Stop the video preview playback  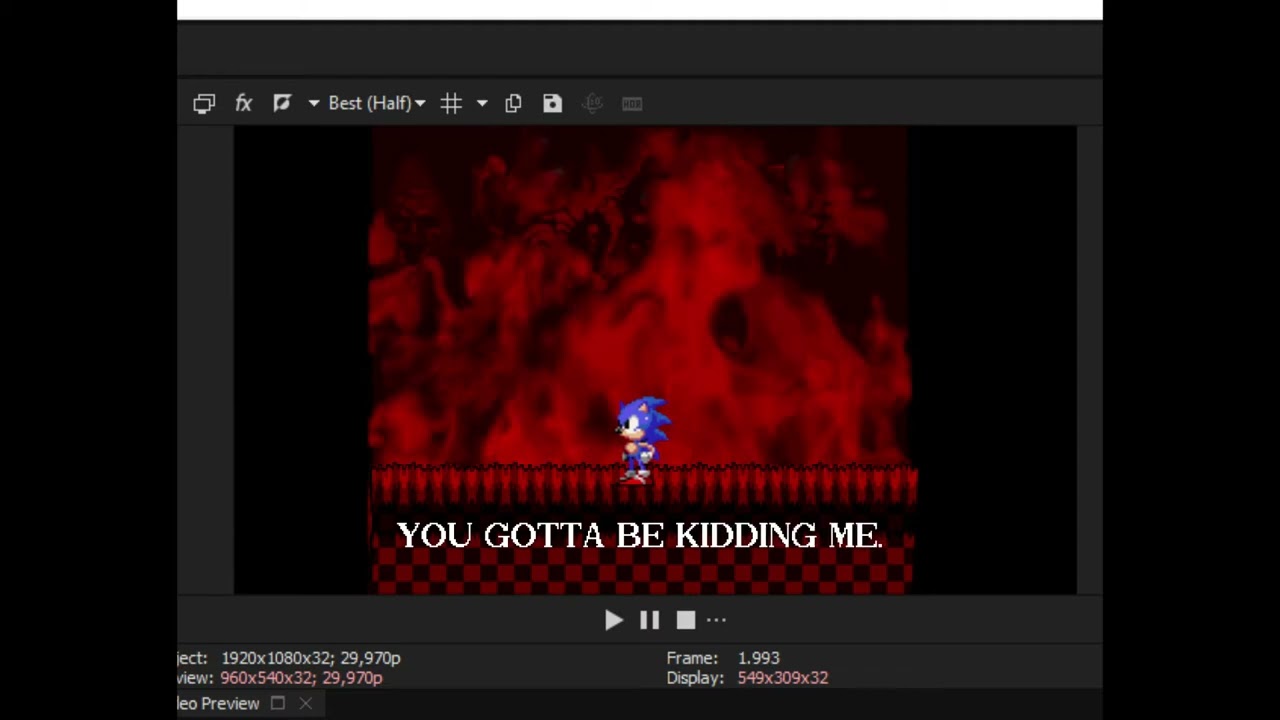685,620
